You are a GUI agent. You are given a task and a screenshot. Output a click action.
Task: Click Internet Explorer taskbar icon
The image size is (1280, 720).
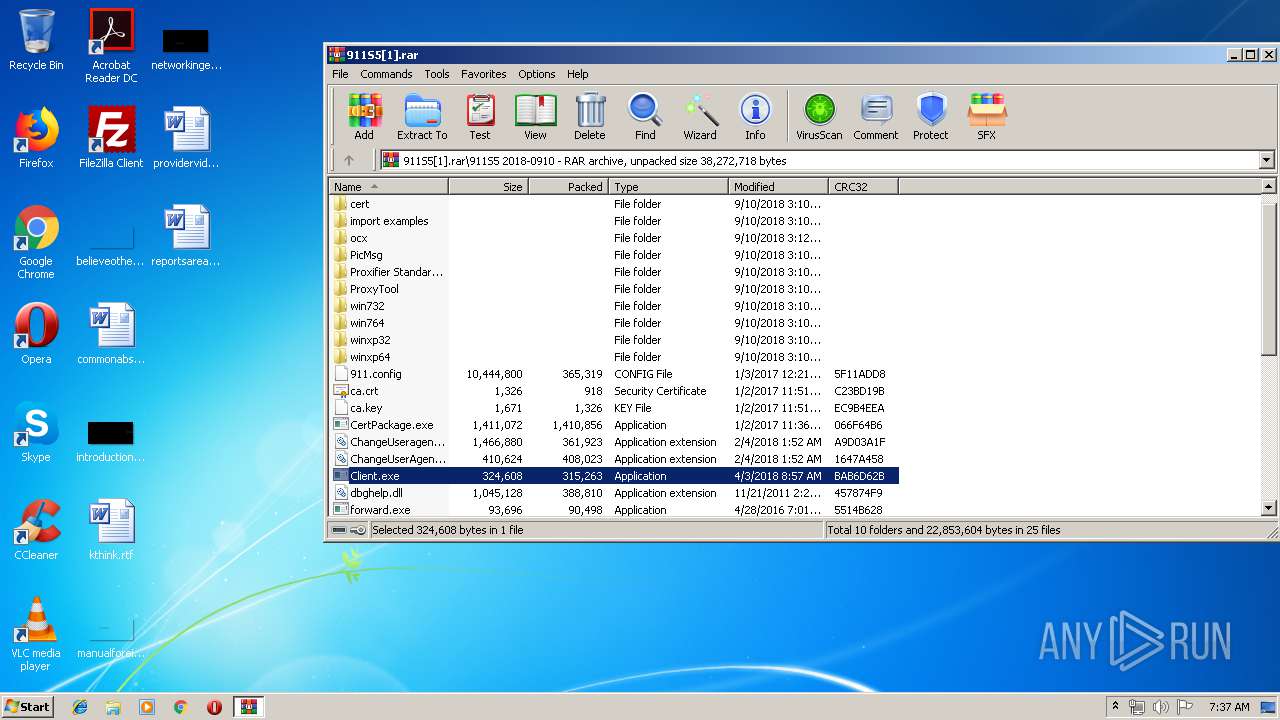(x=80, y=707)
